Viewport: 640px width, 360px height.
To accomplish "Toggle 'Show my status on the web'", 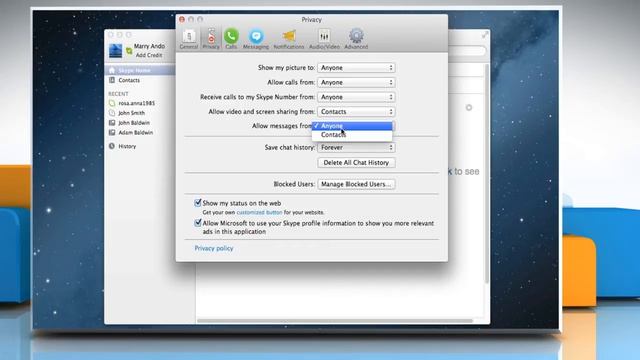I will [x=198, y=203].
